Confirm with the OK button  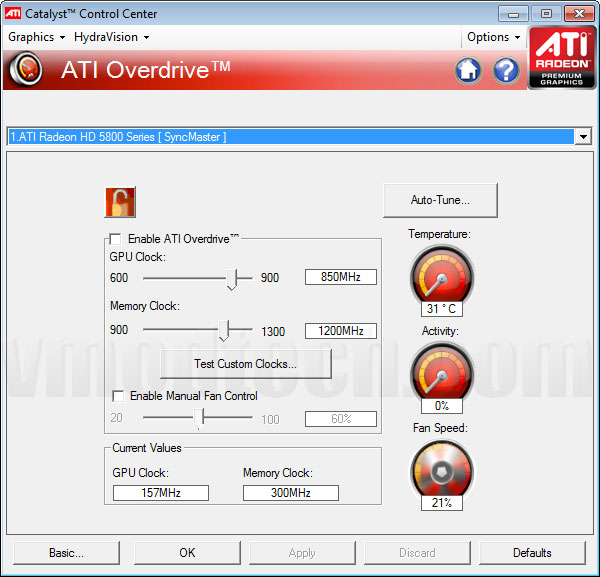[x=188, y=553]
